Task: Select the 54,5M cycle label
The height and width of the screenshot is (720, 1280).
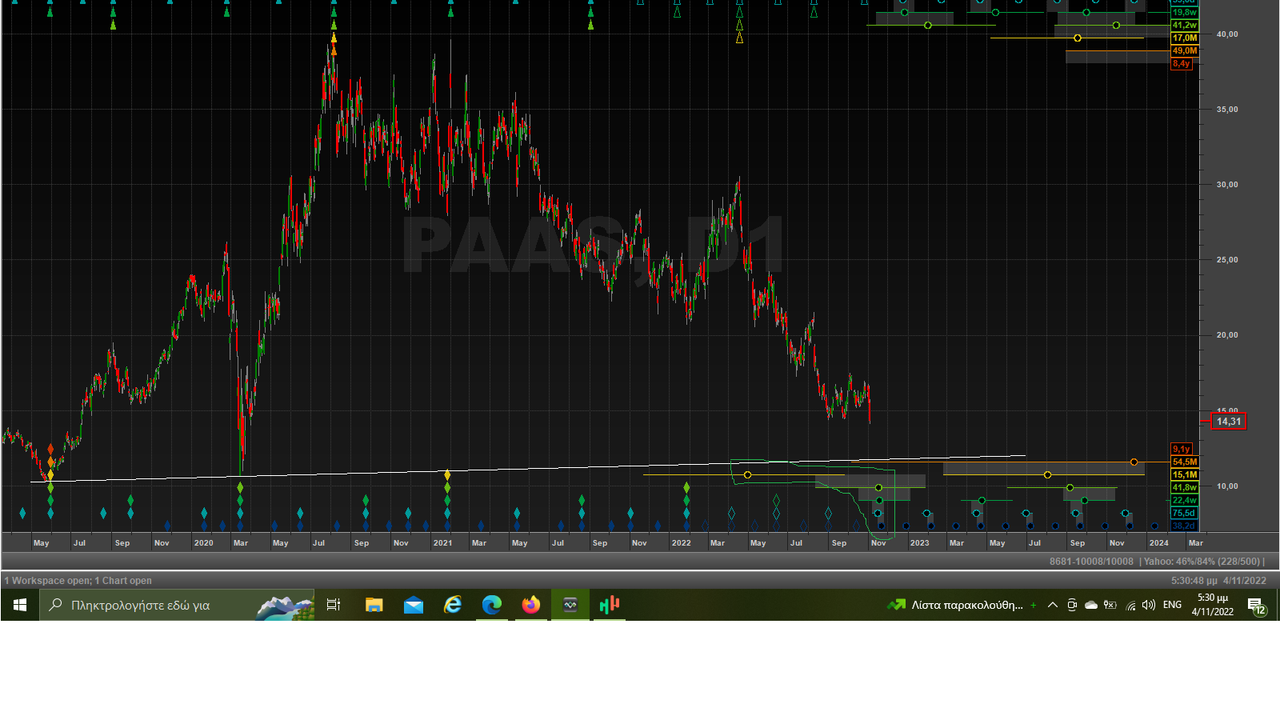Action: click(x=1184, y=462)
